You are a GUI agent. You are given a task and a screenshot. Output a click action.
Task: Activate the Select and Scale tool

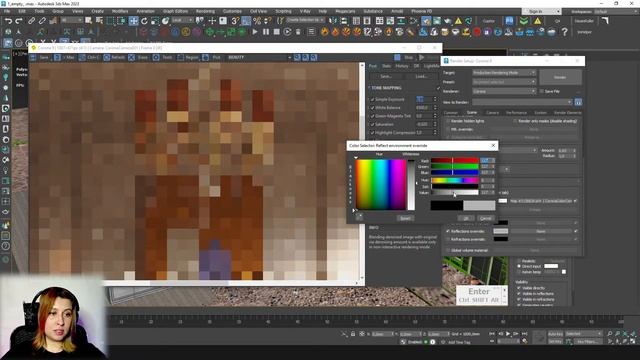coord(155,20)
